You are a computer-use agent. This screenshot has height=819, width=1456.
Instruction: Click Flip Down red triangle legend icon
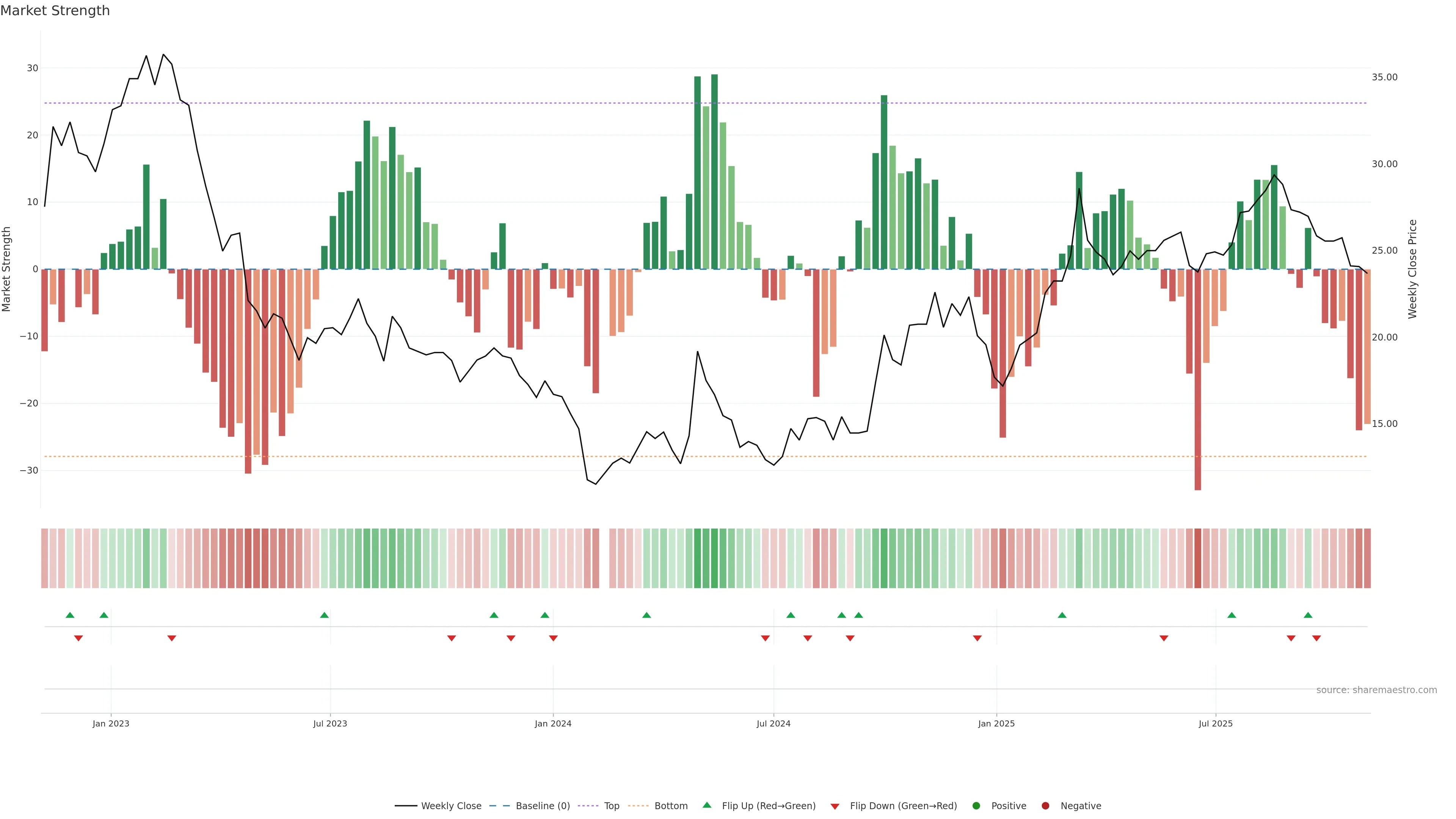click(835, 806)
